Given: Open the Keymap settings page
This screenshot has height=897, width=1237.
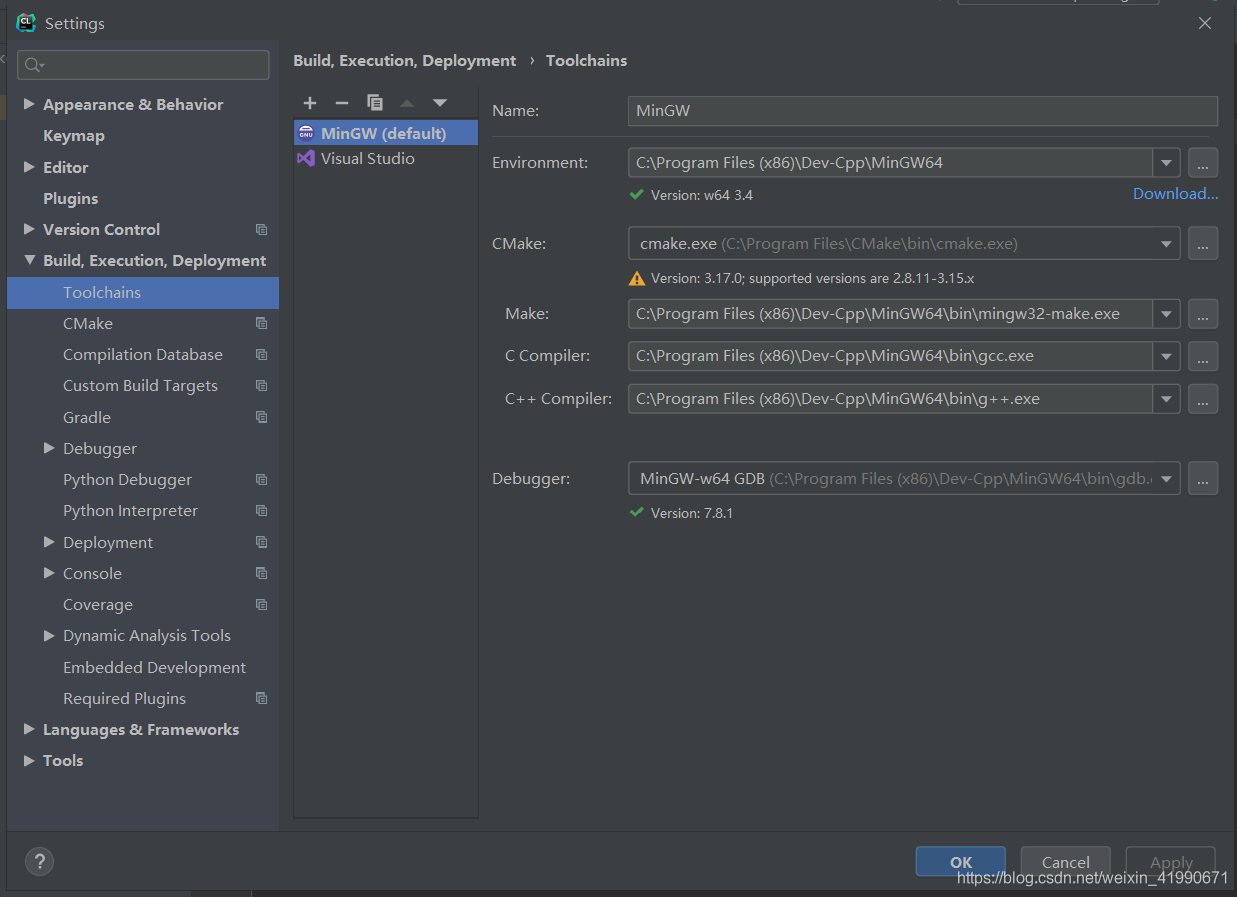Looking at the screenshot, I should pyautogui.click(x=74, y=136).
